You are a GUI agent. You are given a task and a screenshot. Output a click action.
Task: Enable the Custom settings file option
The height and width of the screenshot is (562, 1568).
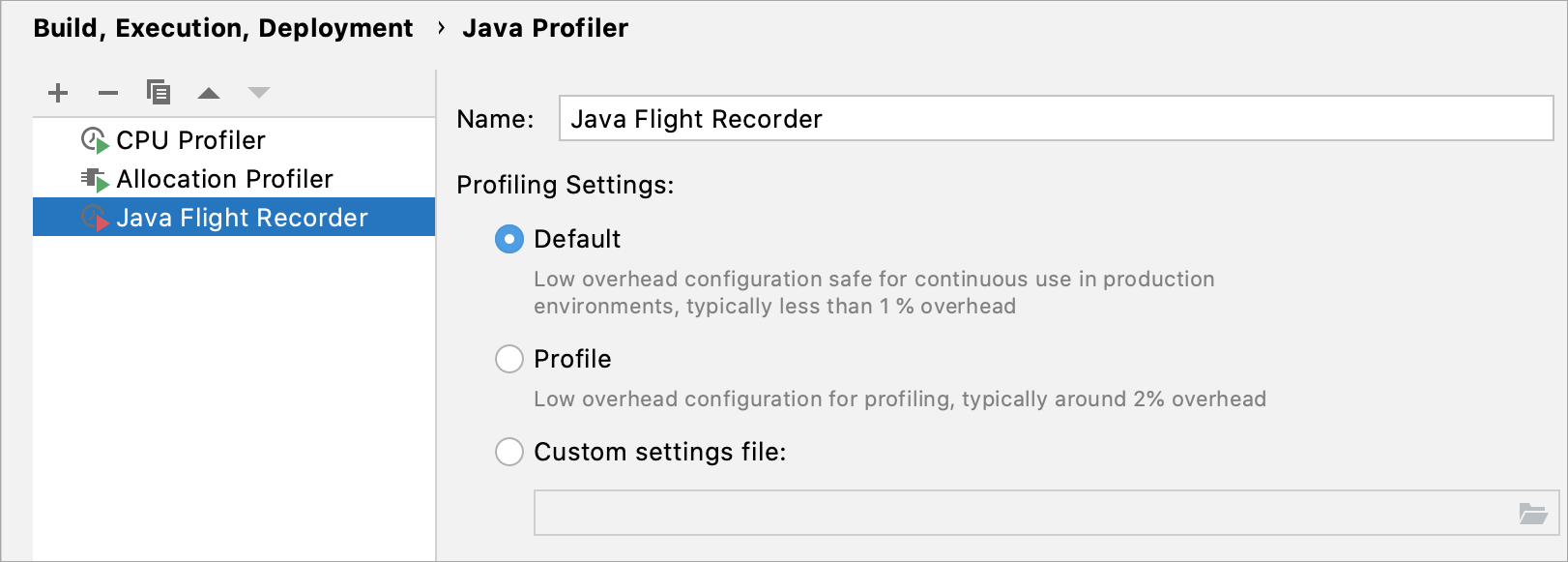pos(509,452)
